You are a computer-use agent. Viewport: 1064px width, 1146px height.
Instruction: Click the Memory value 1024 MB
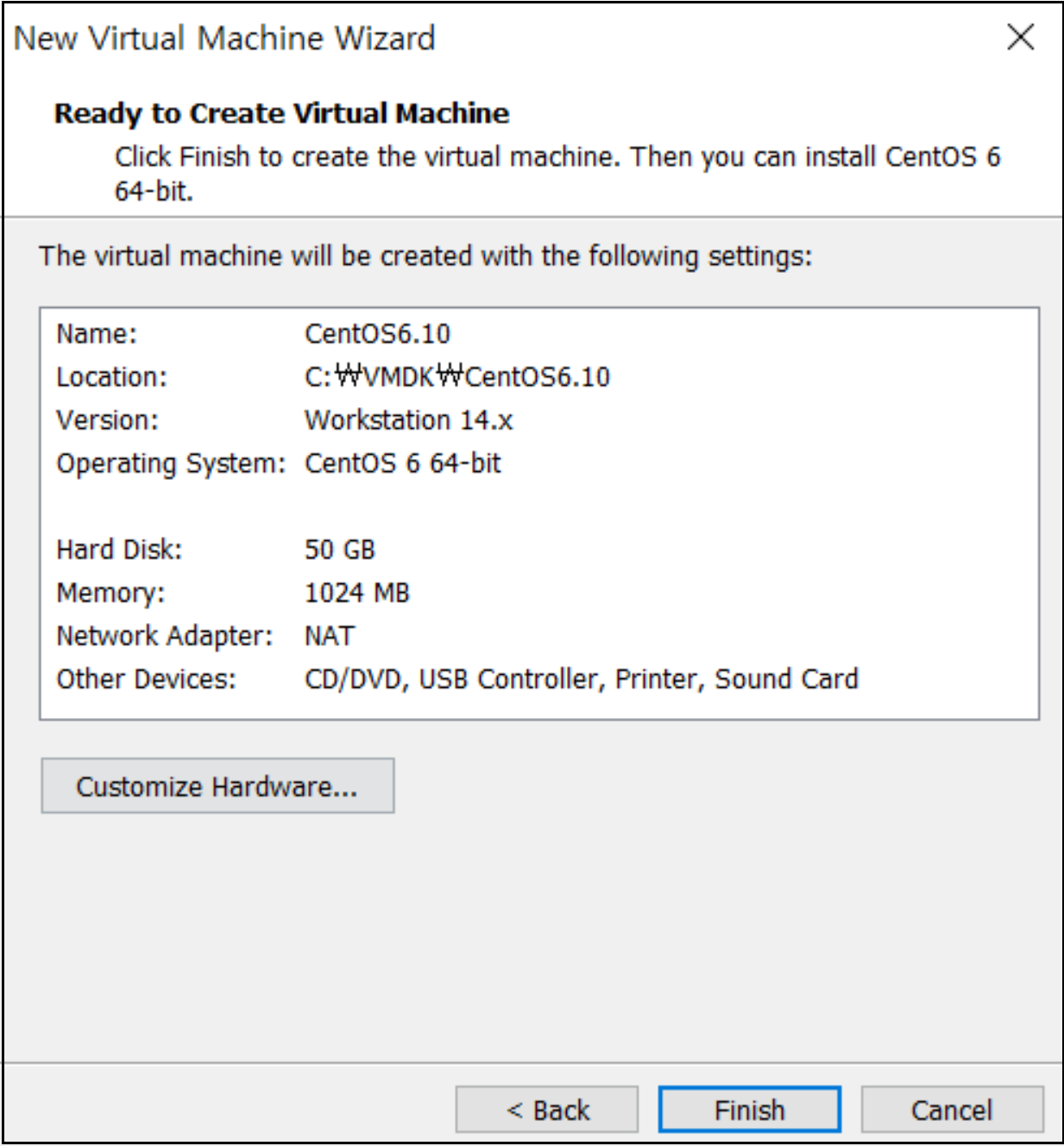pos(356,593)
